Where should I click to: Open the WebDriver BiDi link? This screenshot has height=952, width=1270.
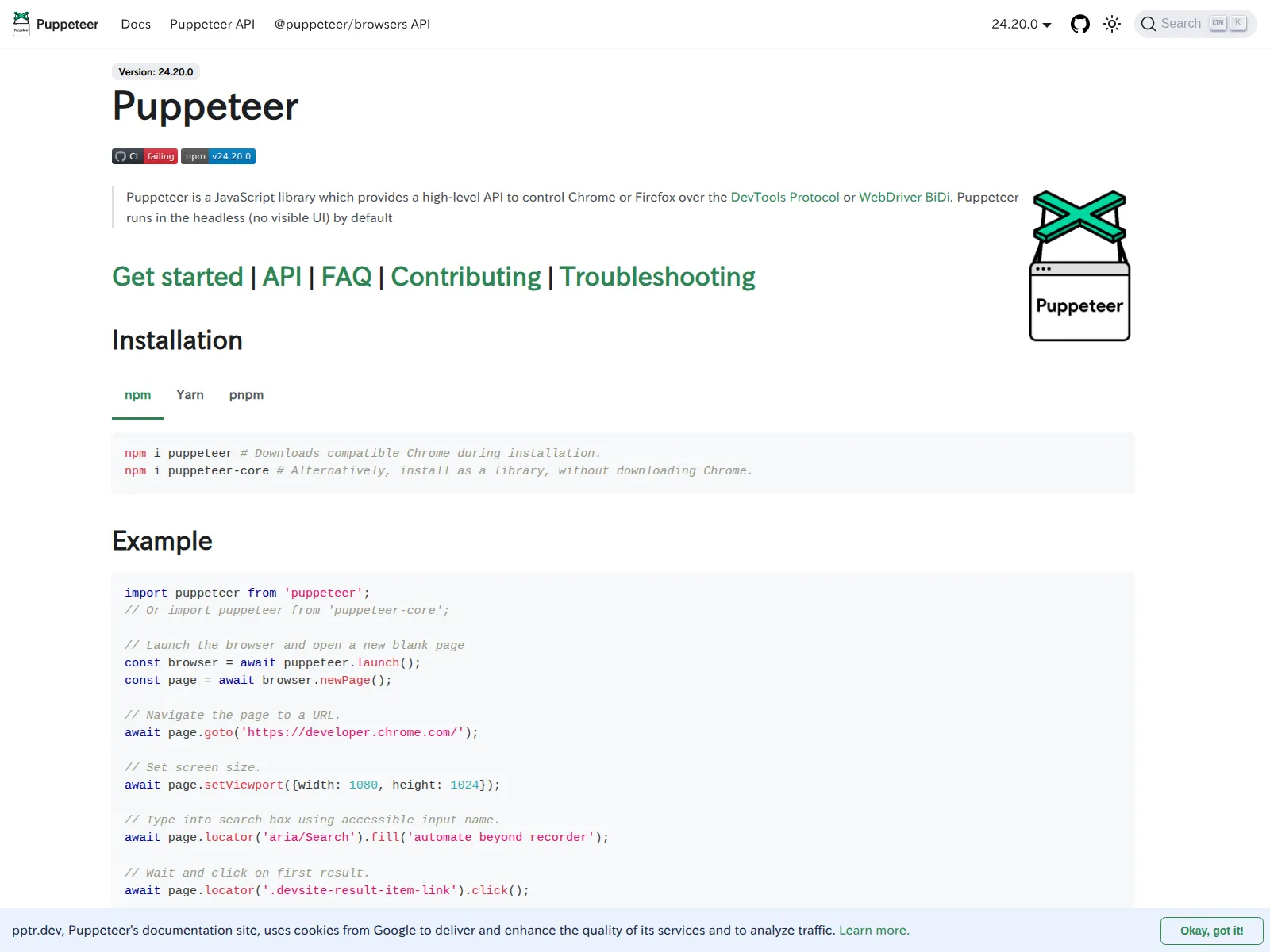[904, 197]
